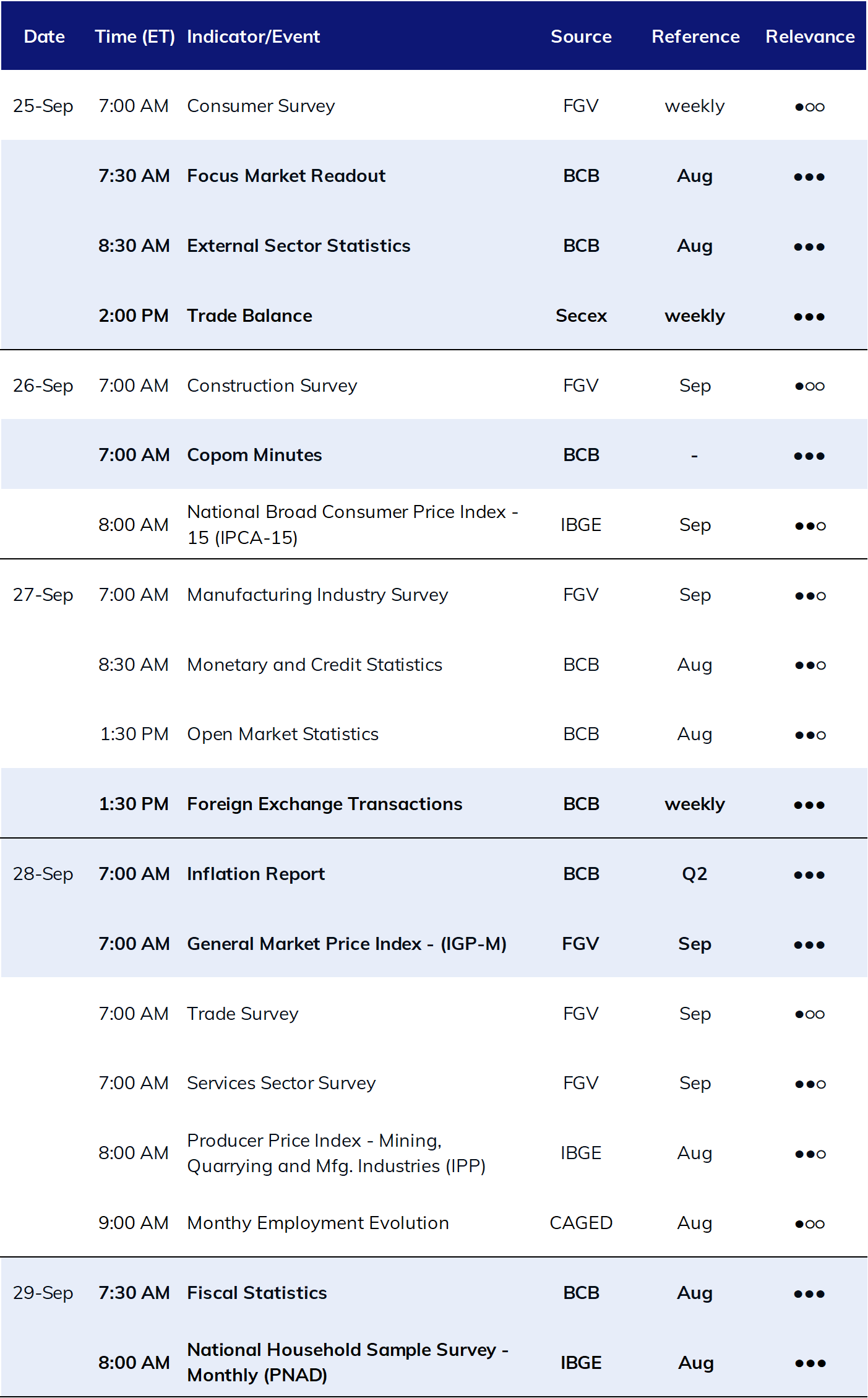
Task: Select the Relevance column header
Action: click(810, 37)
